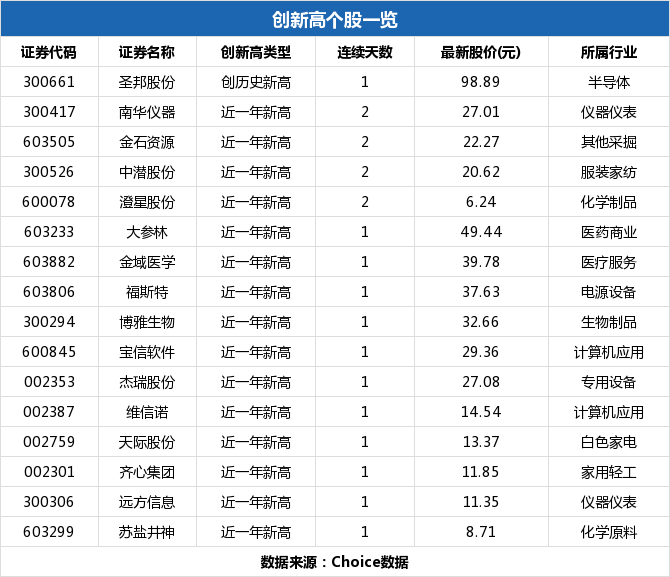Select the 所属行业 column header
The width and height of the screenshot is (670, 577).
pos(608,52)
